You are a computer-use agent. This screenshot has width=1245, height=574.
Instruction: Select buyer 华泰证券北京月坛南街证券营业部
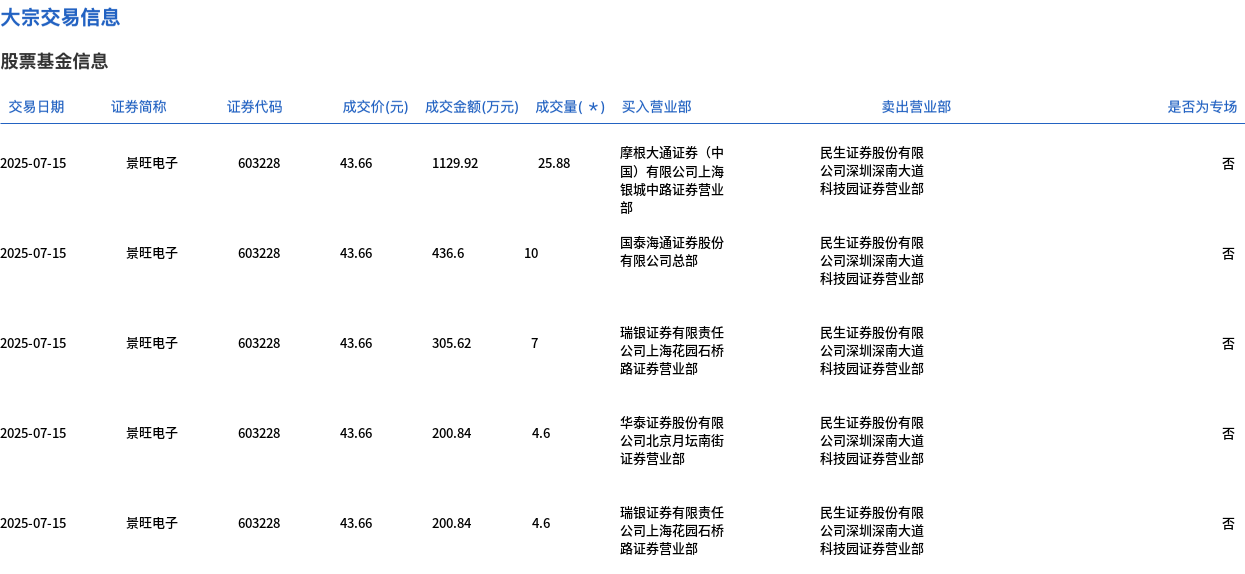672,441
